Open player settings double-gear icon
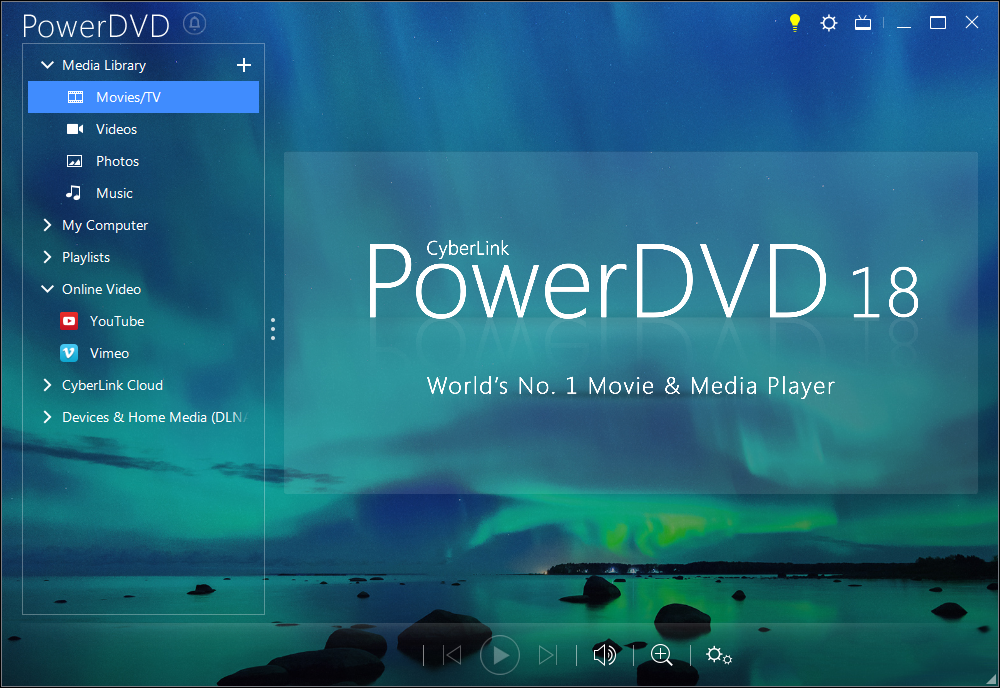 tap(719, 655)
